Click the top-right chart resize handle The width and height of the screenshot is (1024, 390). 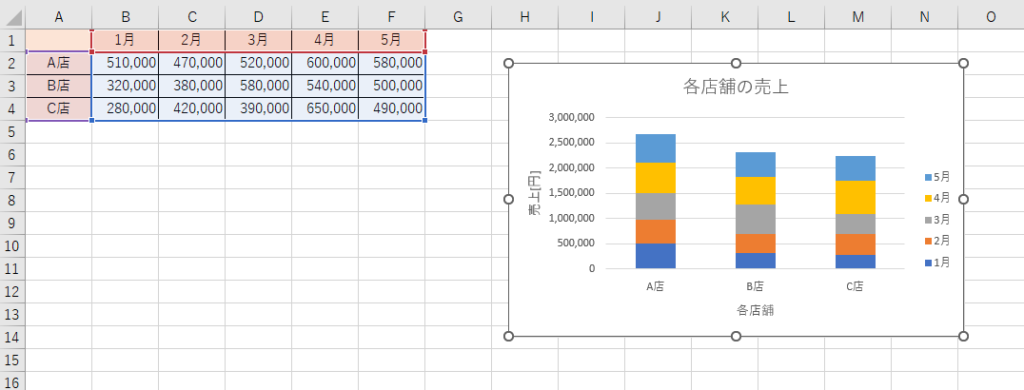click(x=963, y=63)
